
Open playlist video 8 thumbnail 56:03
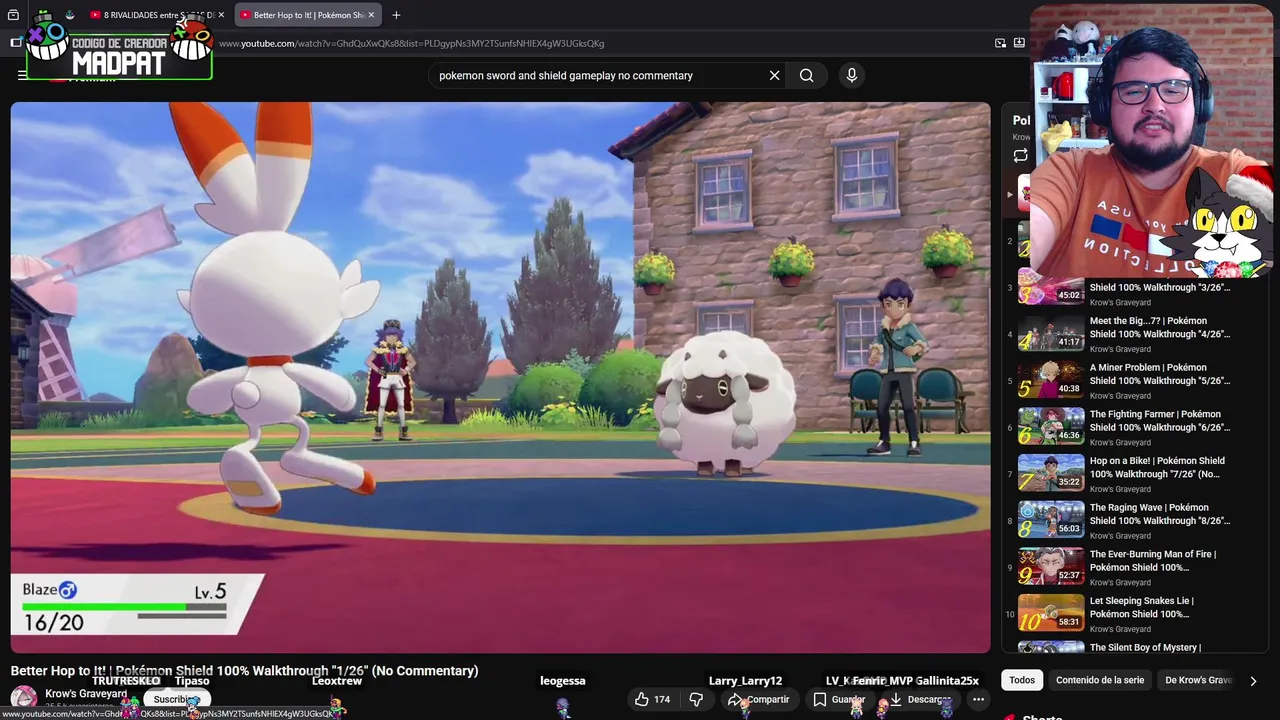(x=1051, y=520)
